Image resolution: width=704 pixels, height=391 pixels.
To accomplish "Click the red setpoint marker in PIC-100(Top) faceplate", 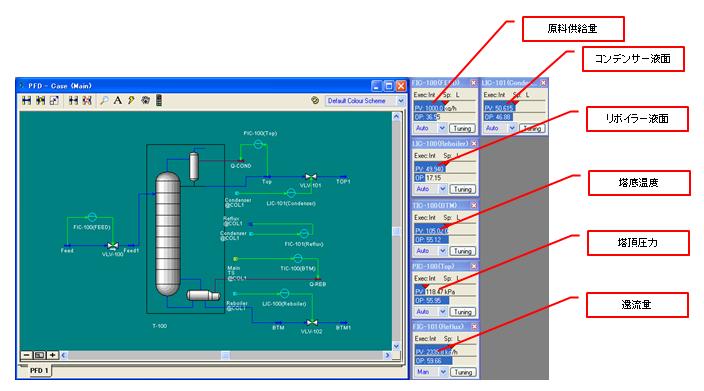I will coord(425,286).
